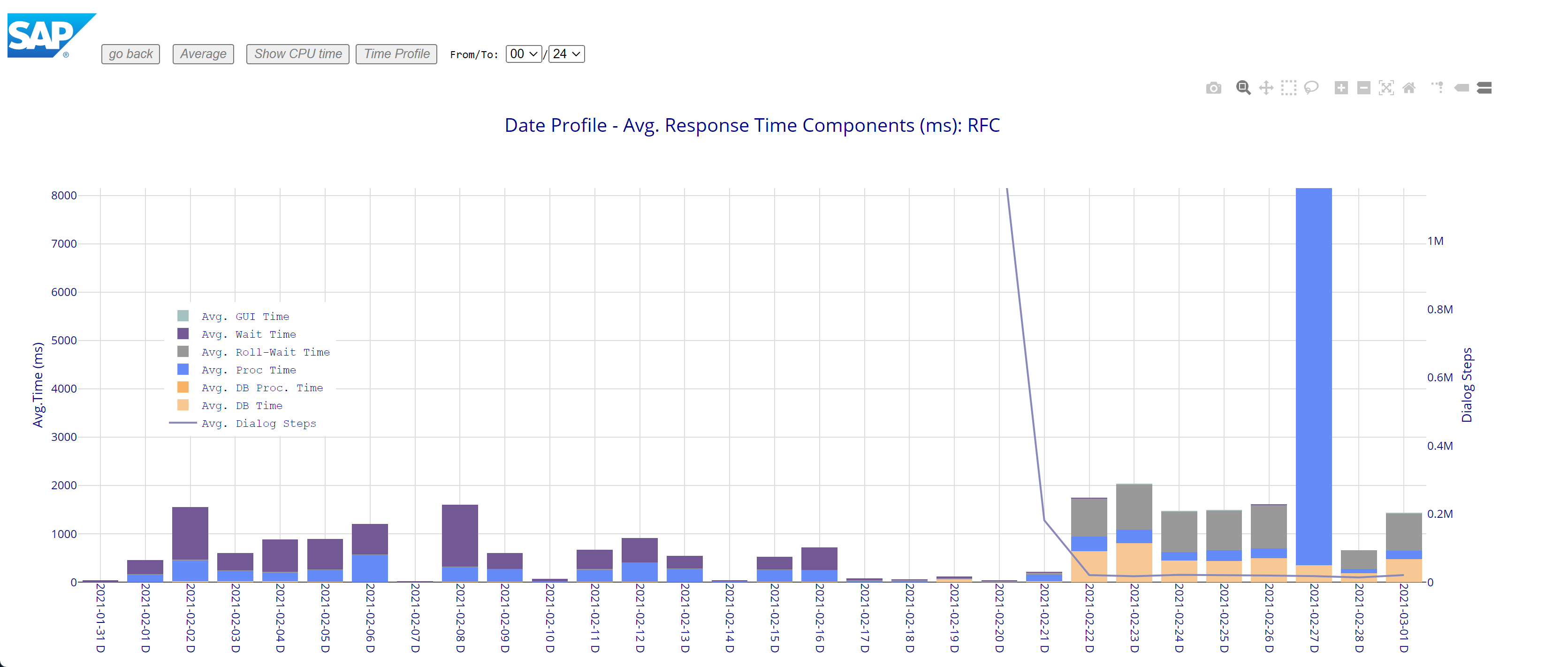Click the x-axis label 2021-02-14 D
Image resolution: width=1568 pixels, height=667 pixels.
tap(729, 618)
